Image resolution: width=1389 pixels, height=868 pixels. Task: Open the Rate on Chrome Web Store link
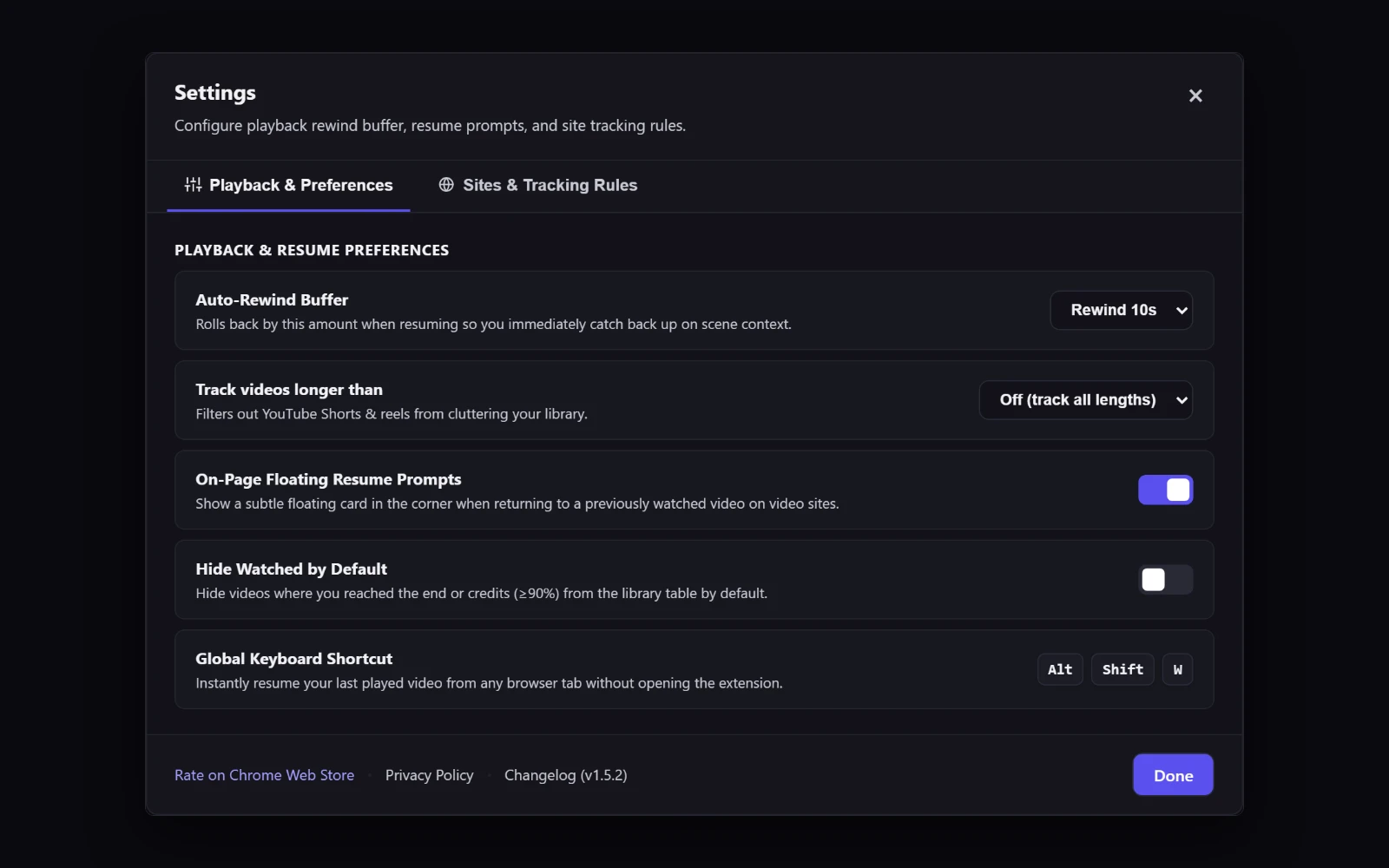[x=264, y=775]
